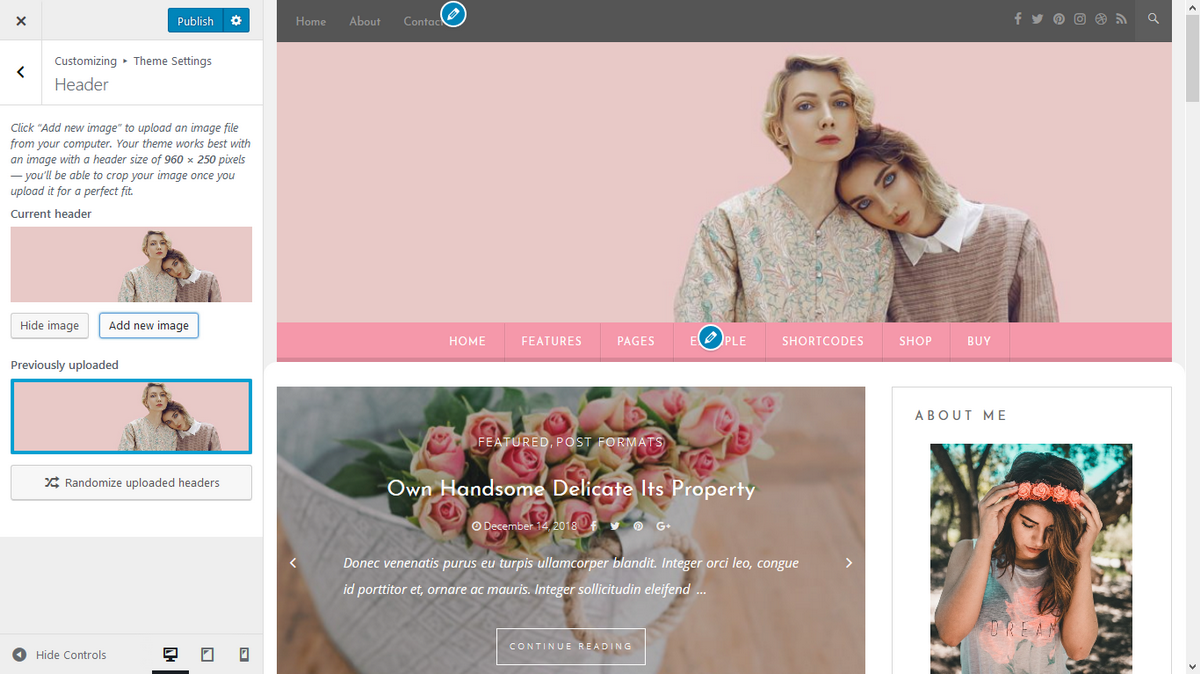1200x674 pixels.
Task: Open the Dribbble icon in top bar
Action: pos(1101,19)
